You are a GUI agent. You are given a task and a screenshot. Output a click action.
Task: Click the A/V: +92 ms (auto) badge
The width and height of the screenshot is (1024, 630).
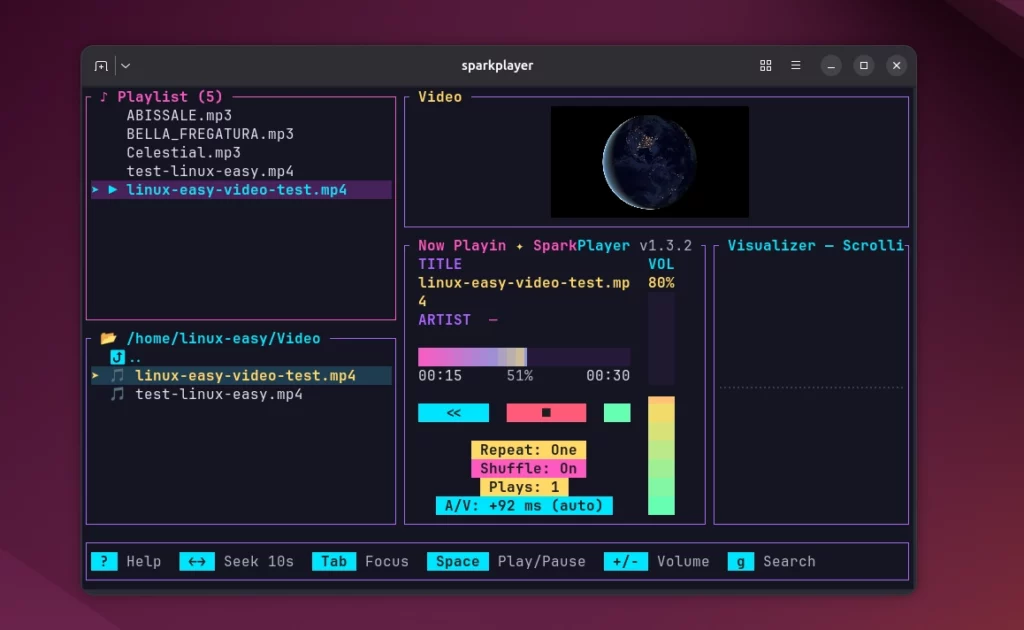click(524, 505)
